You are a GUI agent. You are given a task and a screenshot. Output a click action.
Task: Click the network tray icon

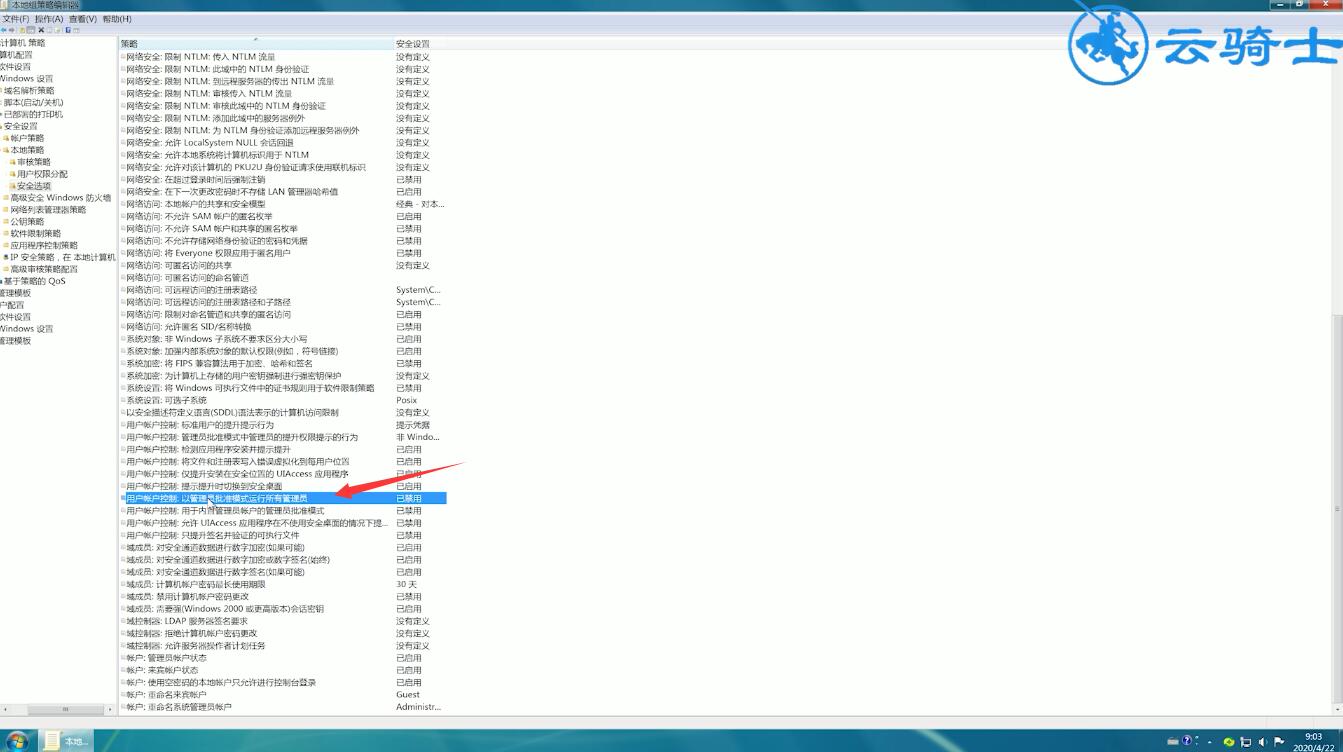click(1245, 742)
